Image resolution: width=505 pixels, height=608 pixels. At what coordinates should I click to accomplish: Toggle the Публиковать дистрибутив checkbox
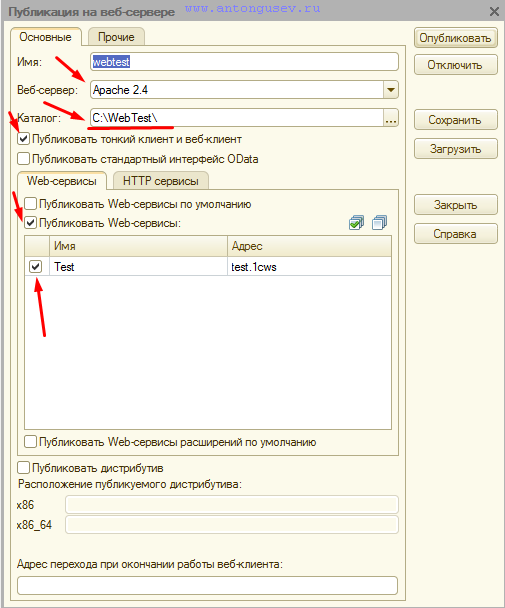coord(24,468)
